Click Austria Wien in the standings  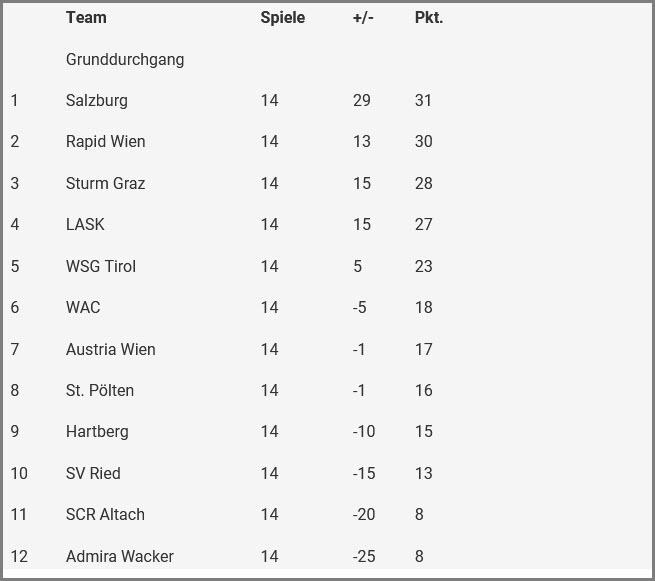110,349
